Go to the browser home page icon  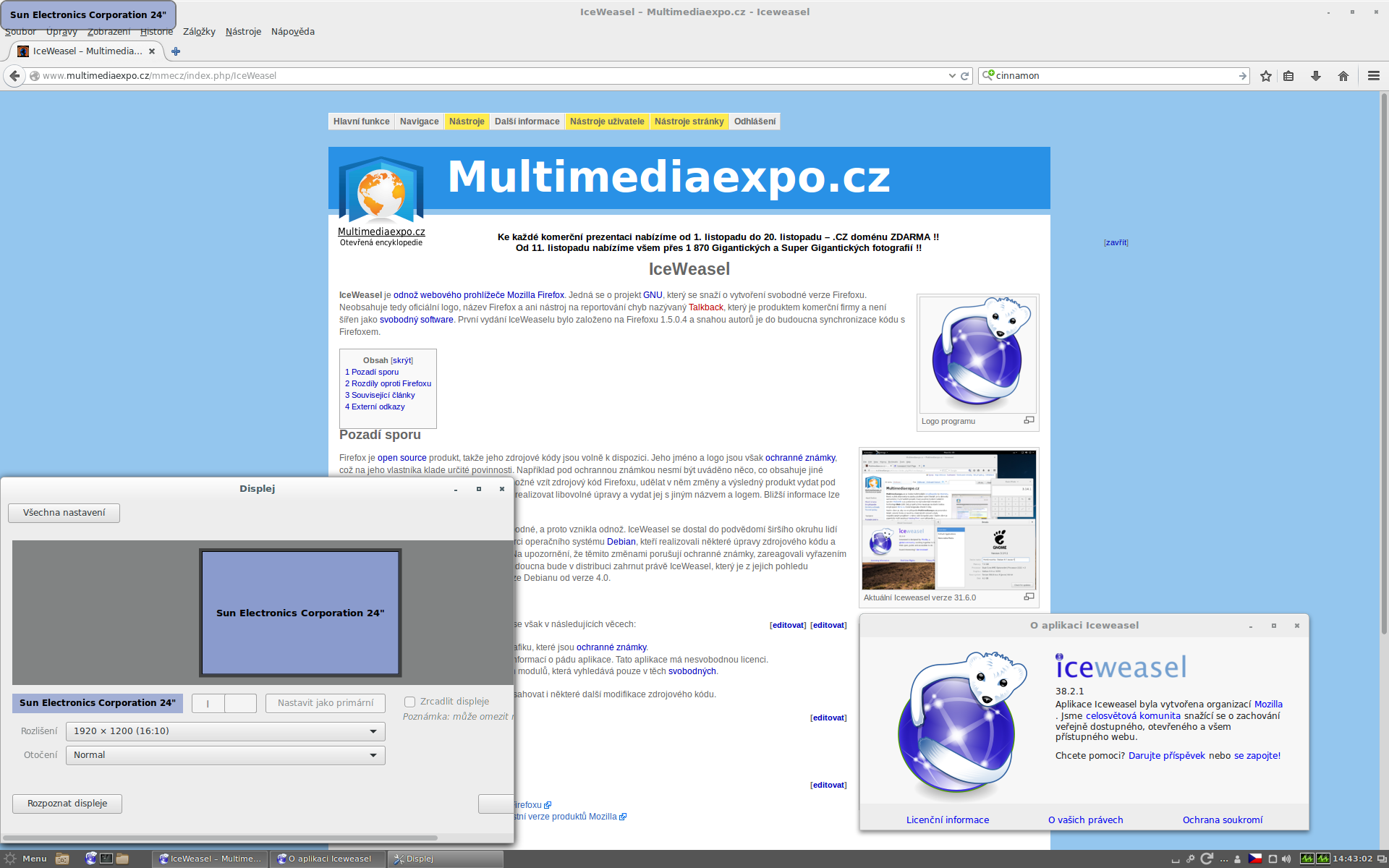click(1343, 76)
